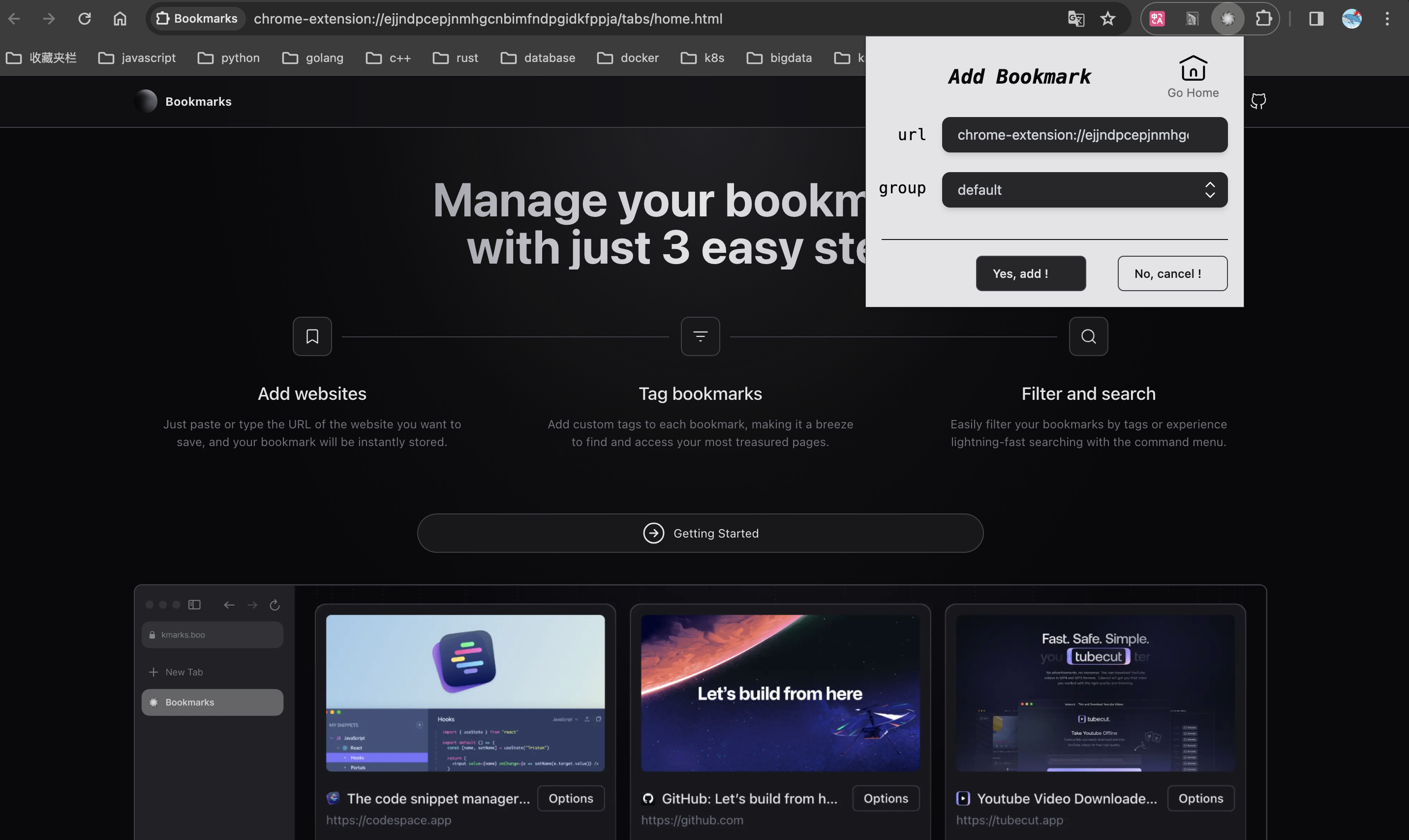
Task: Open the javascript bookmarks folder
Action: click(x=137, y=58)
